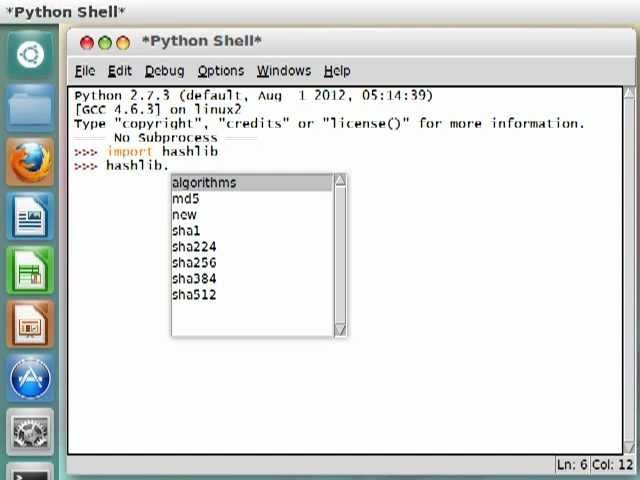Image resolution: width=640 pixels, height=480 pixels.
Task: Open the Software Center icon
Action: coord(30,379)
